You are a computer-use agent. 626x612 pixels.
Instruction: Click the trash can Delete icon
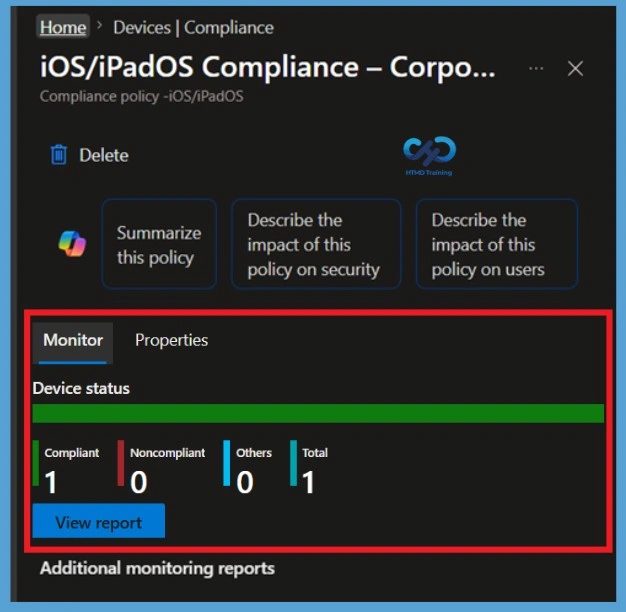coord(59,155)
